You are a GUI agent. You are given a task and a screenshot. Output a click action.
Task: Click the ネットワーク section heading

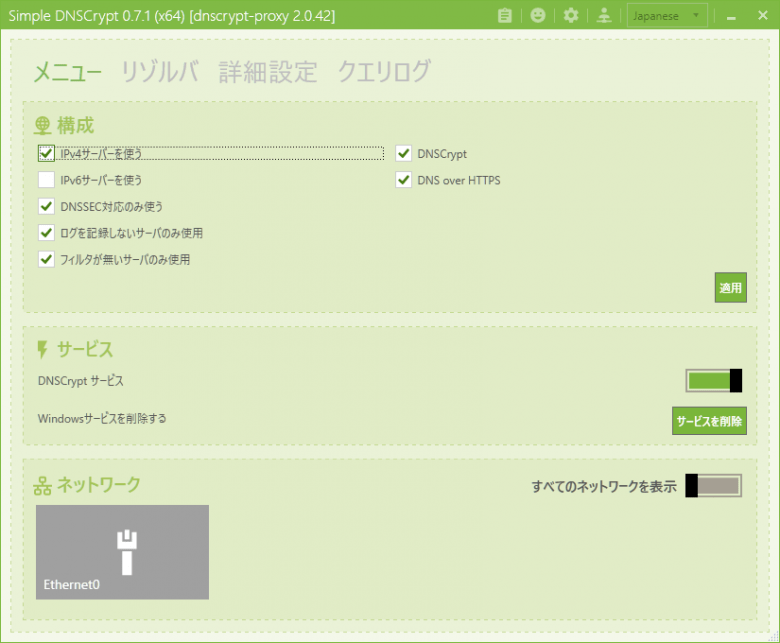(x=98, y=484)
